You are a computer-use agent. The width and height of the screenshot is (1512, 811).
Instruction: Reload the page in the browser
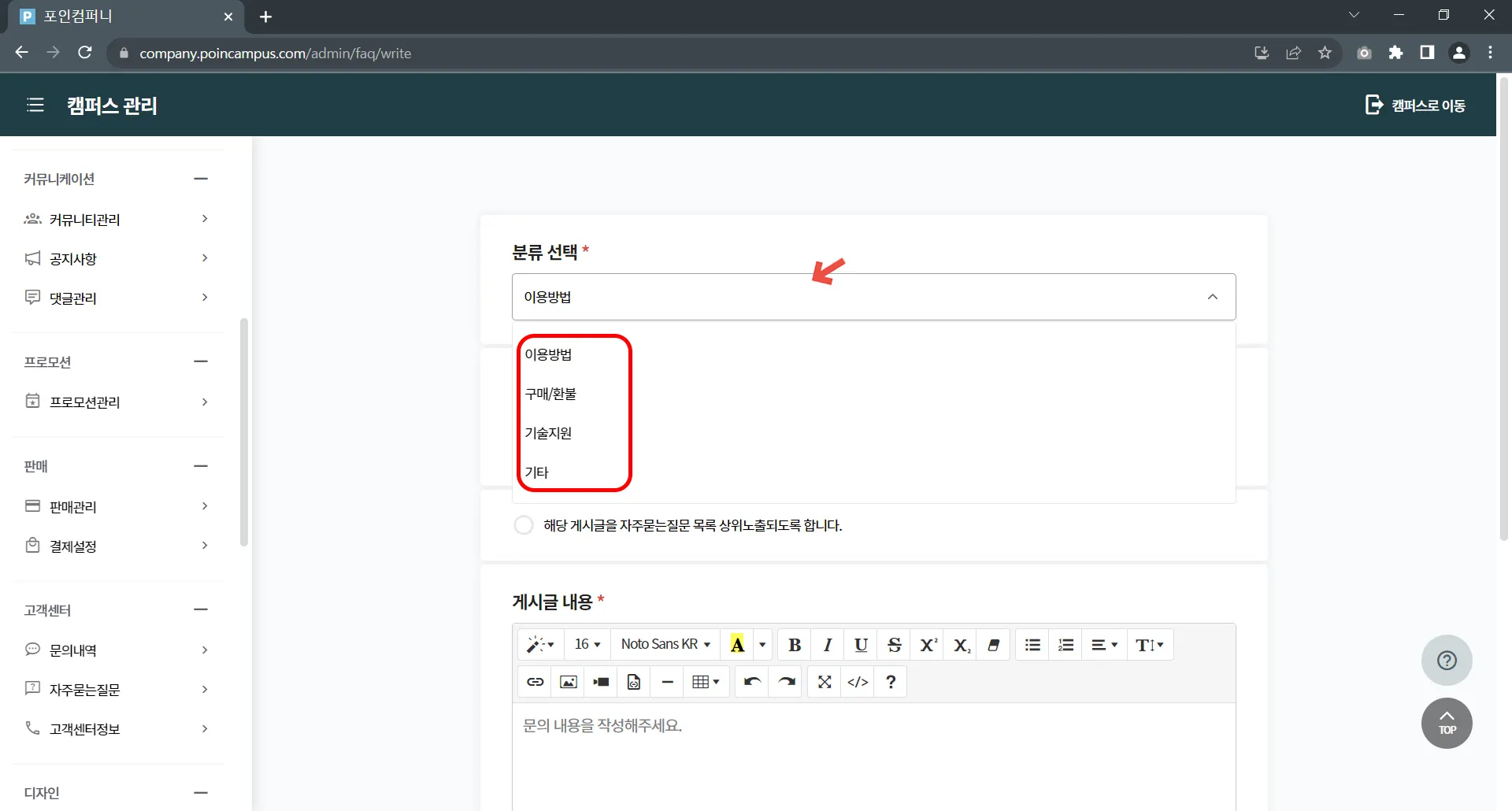click(x=85, y=53)
